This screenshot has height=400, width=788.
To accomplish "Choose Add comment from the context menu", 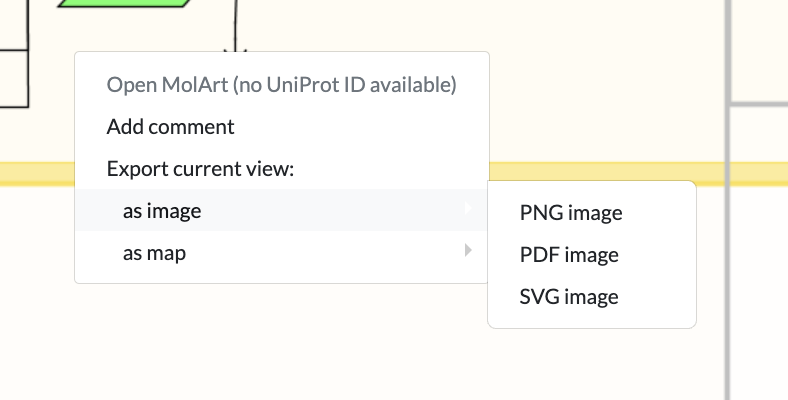I will (x=171, y=127).
